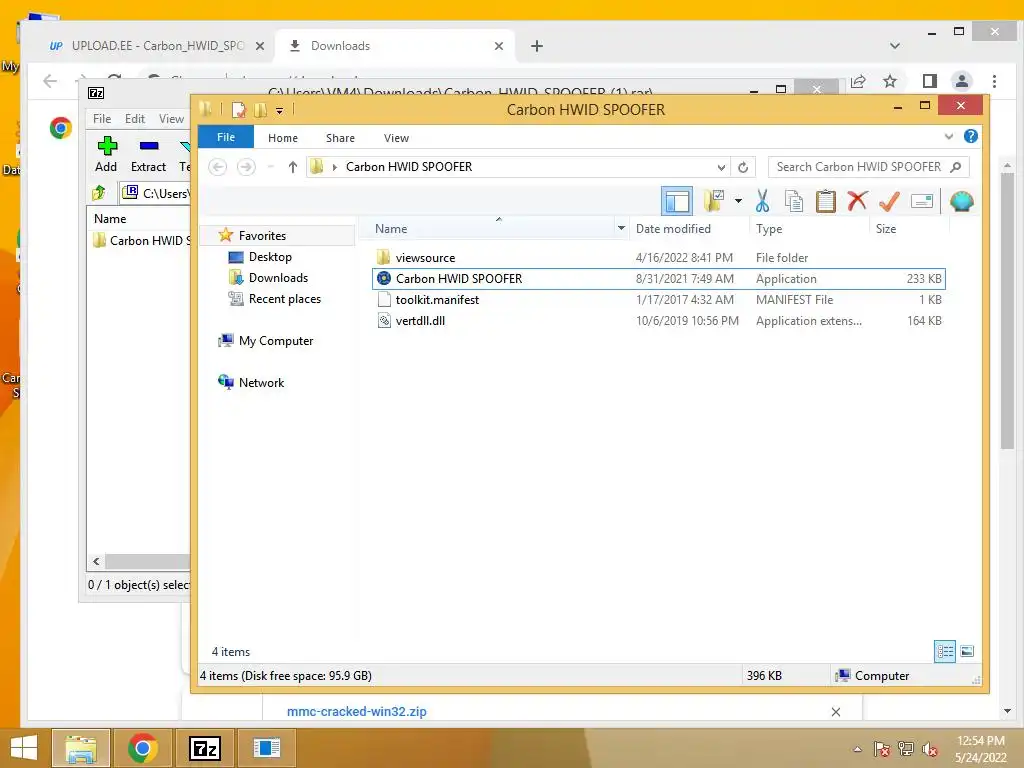Open the Explorer Help question mark
The image size is (1024, 768).
970,136
